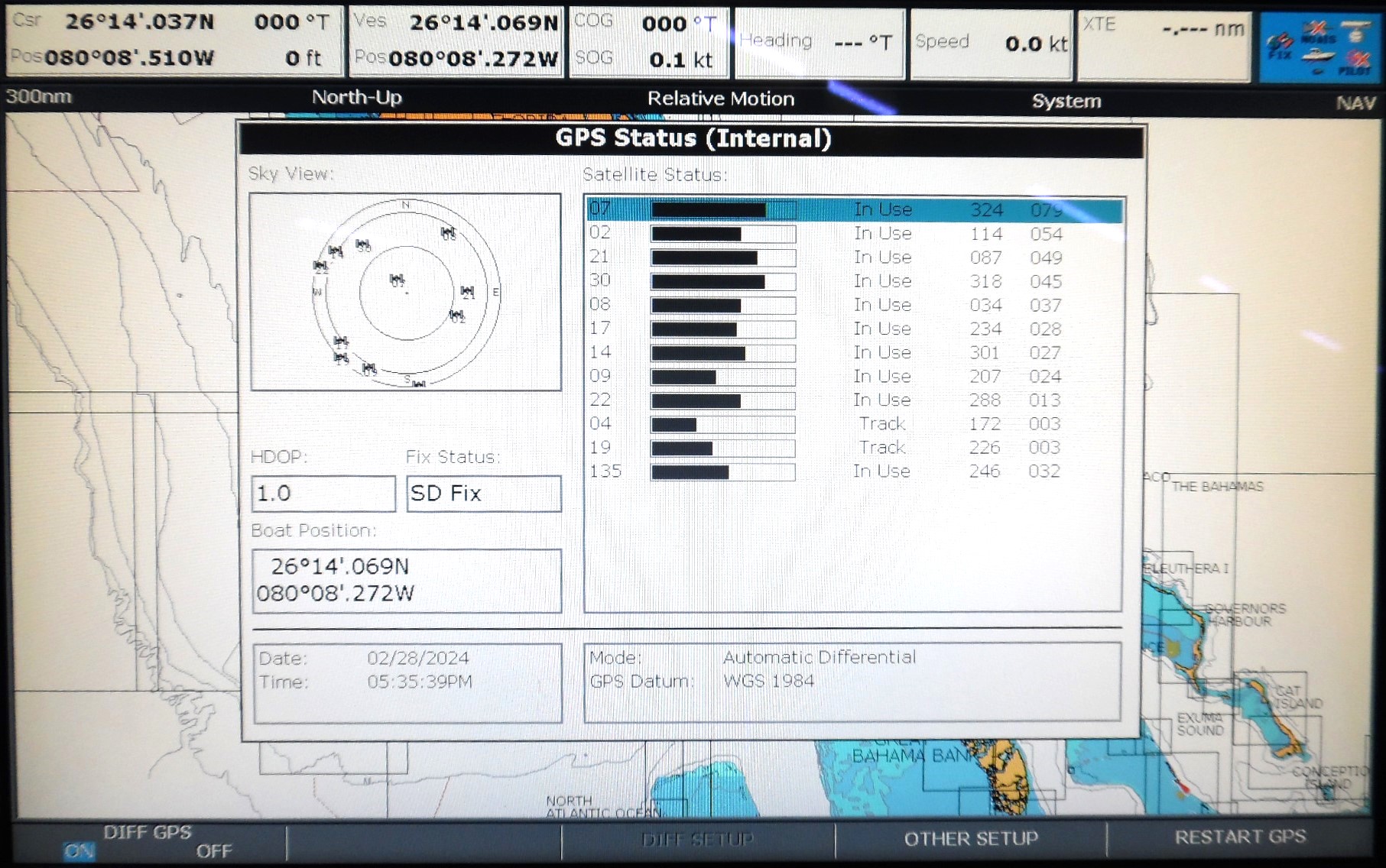Click the AIS status icon
This screenshot has width=1386, height=868.
1317,32
